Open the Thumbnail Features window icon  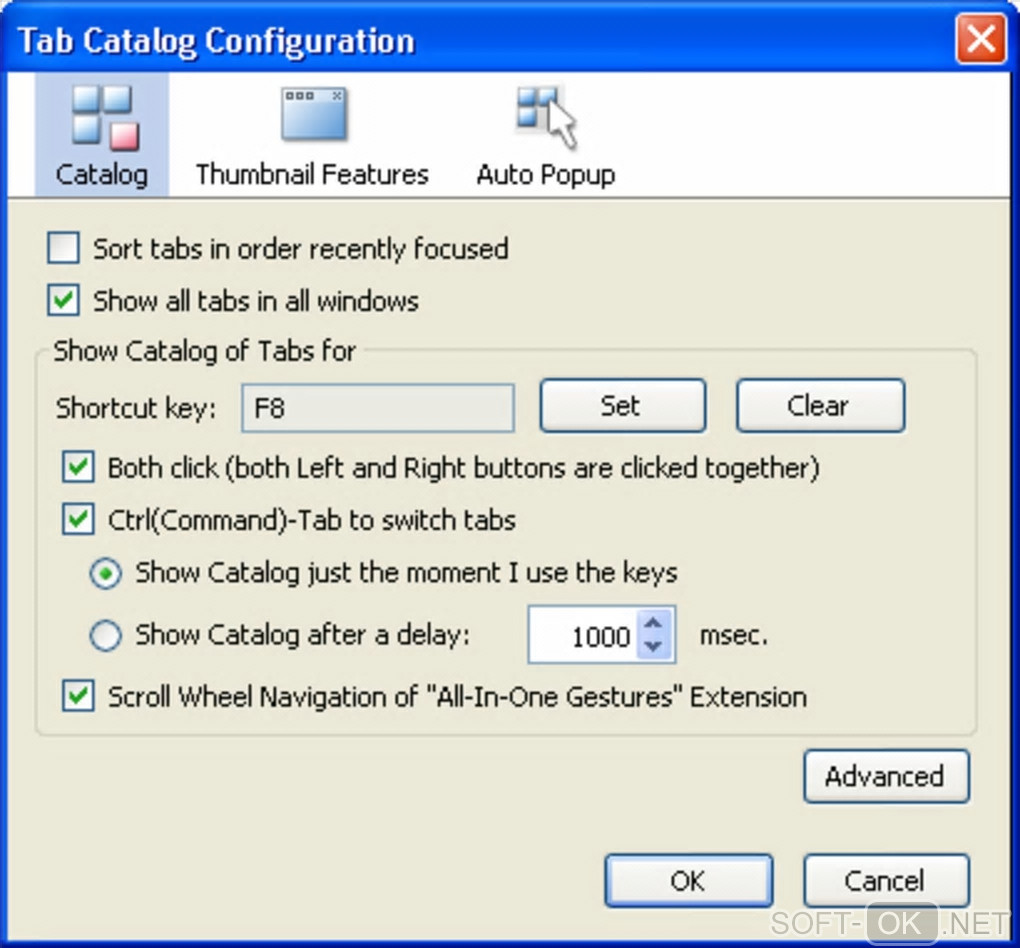[313, 115]
